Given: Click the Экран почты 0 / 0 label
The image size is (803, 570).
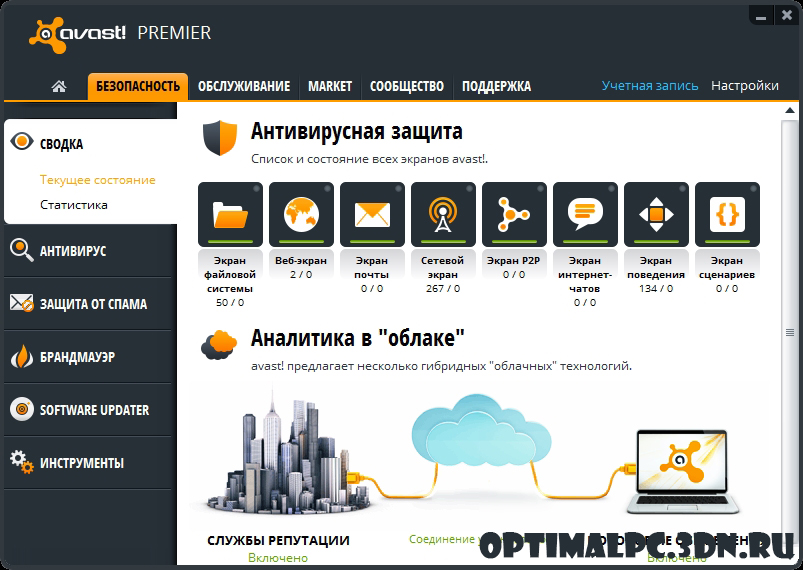Looking at the screenshot, I should (x=372, y=275).
